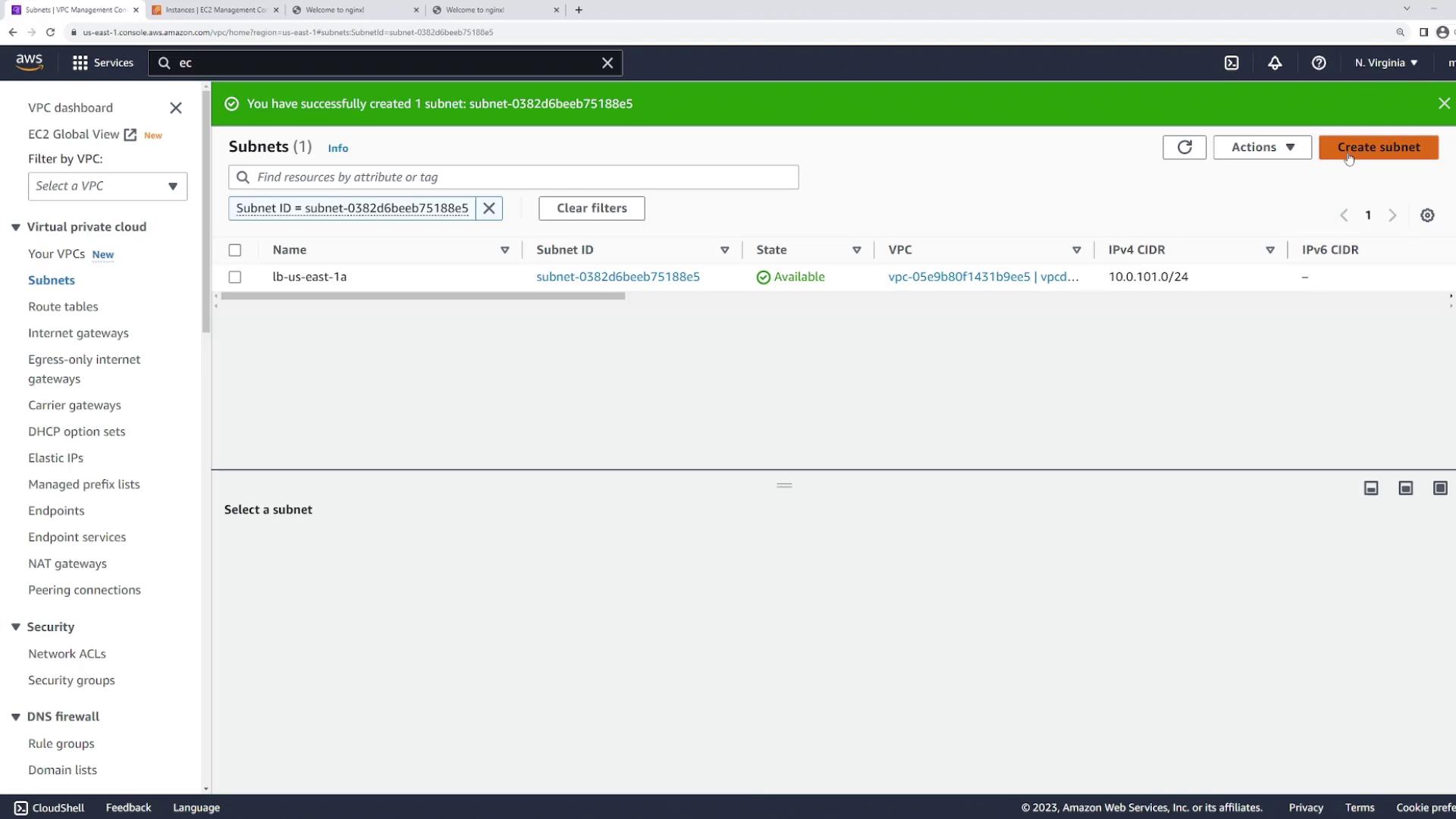The height and width of the screenshot is (819, 1456).
Task: Open the notifications bell icon
Action: [x=1275, y=63]
